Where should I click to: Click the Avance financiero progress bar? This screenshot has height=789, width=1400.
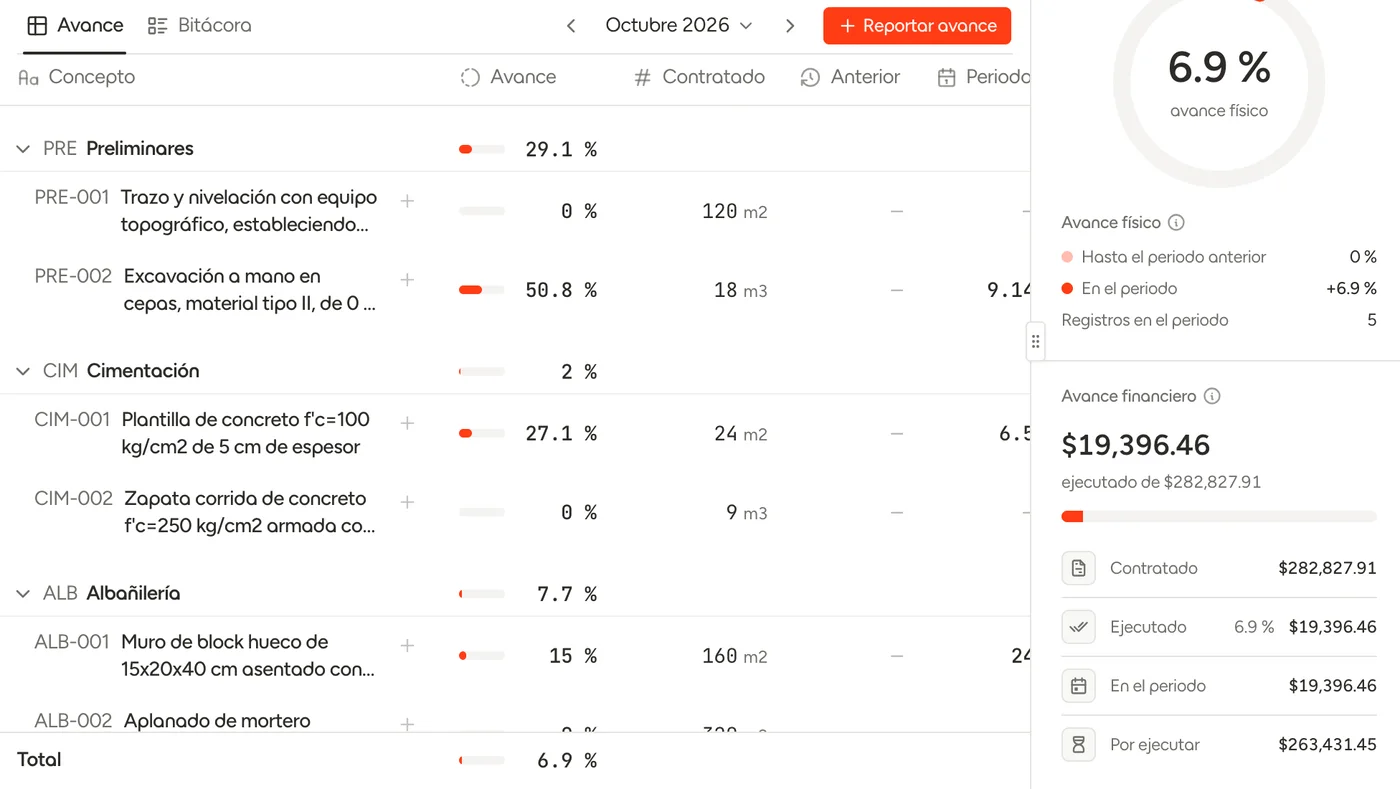(x=1219, y=517)
